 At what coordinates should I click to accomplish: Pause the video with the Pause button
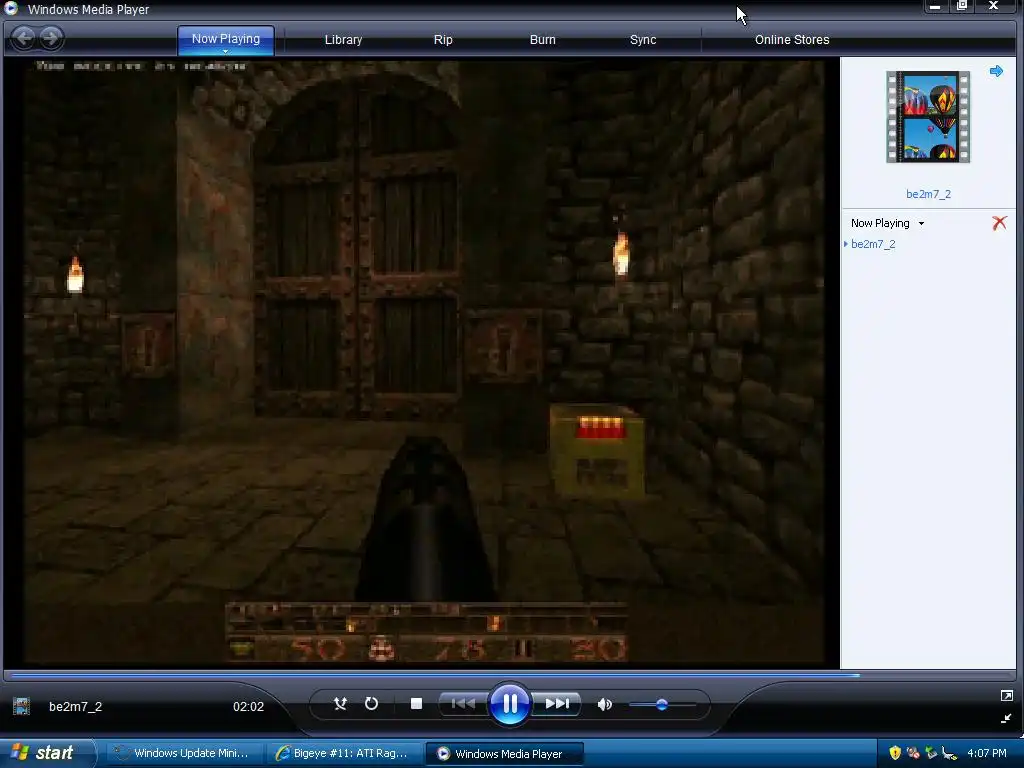click(x=509, y=703)
